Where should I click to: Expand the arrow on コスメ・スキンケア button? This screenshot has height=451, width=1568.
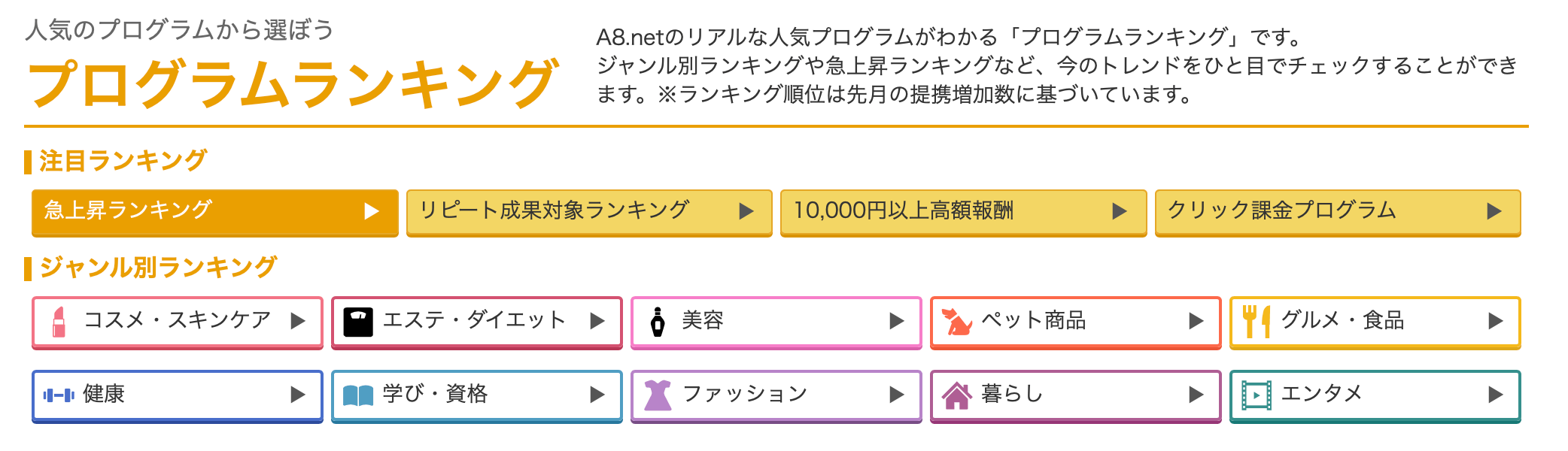[x=298, y=322]
